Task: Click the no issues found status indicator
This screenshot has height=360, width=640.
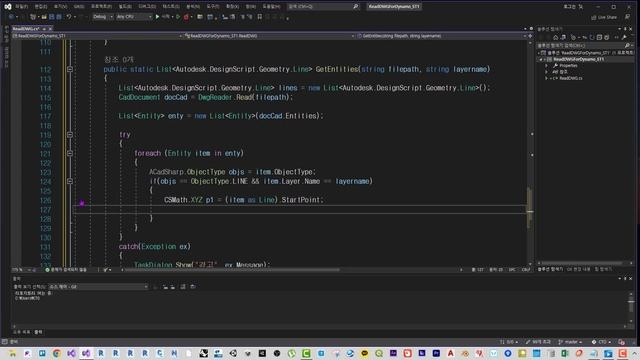Action: [66, 270]
